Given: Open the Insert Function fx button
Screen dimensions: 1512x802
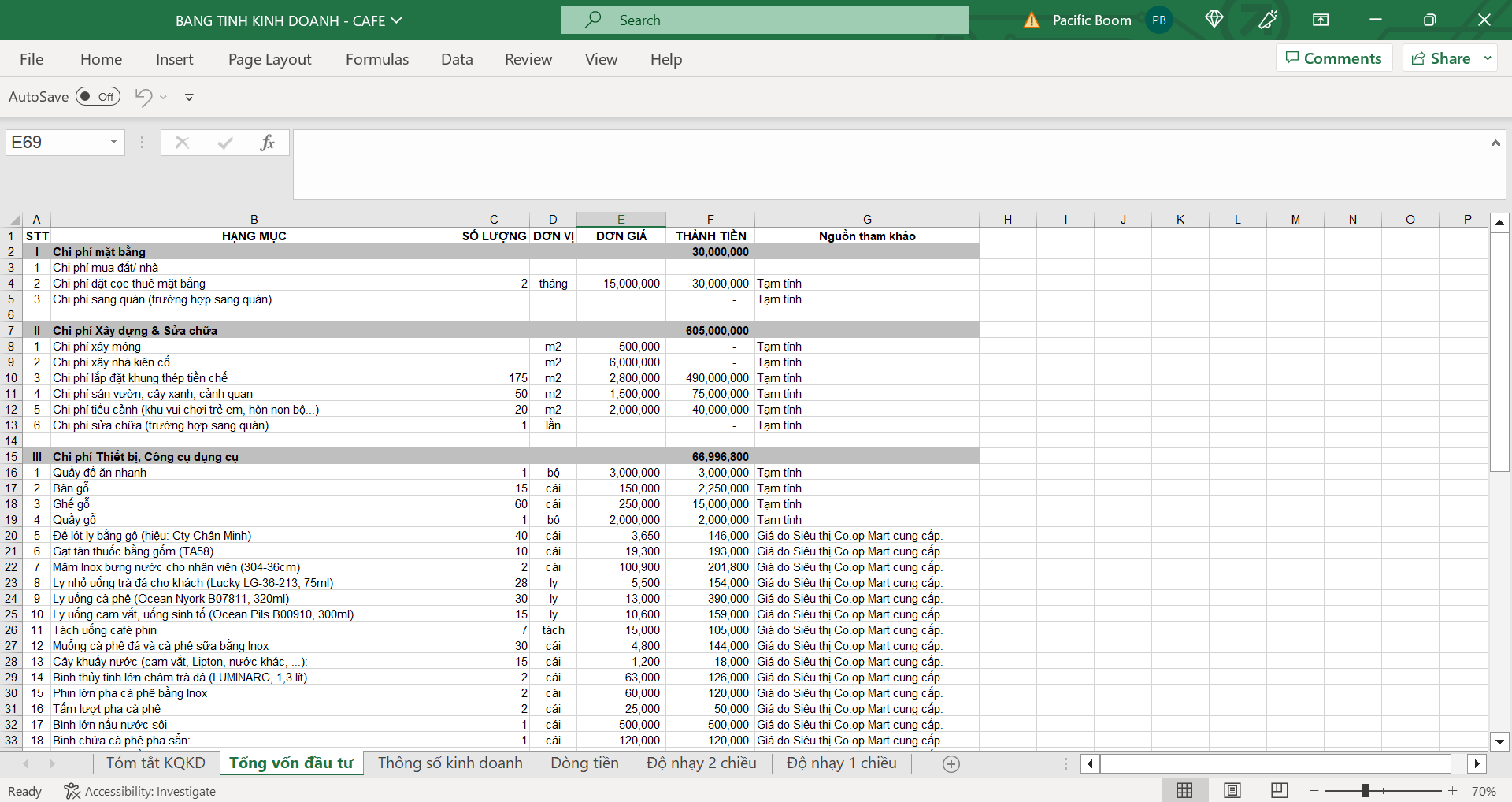Looking at the screenshot, I should click(267, 143).
